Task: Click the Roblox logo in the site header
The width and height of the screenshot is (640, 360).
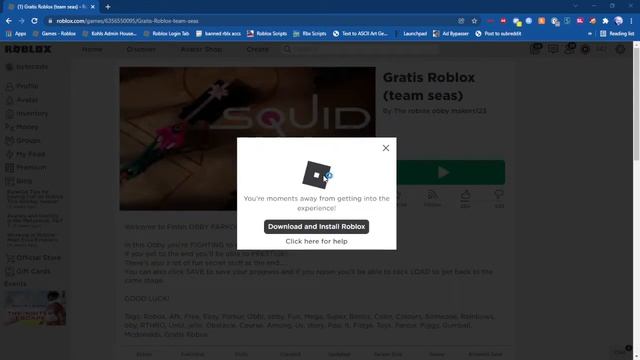Action: pos(28,49)
